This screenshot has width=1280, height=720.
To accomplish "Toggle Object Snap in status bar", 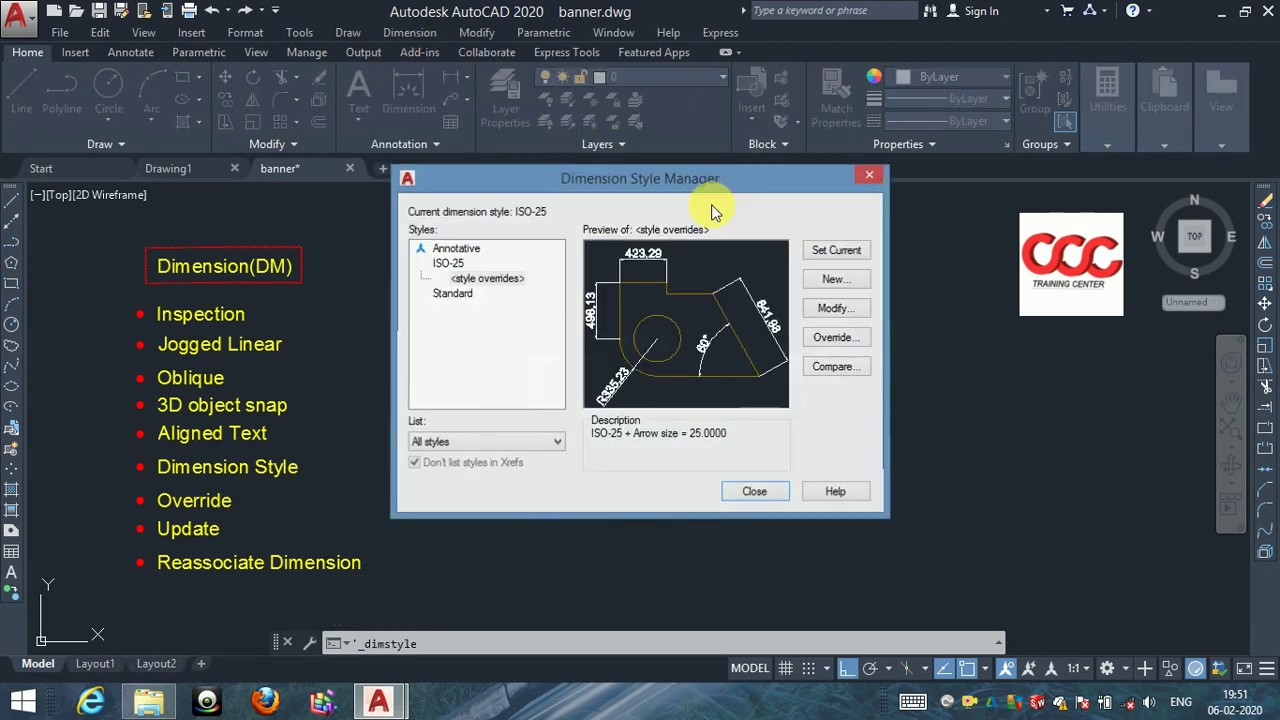I will pyautogui.click(x=967, y=668).
